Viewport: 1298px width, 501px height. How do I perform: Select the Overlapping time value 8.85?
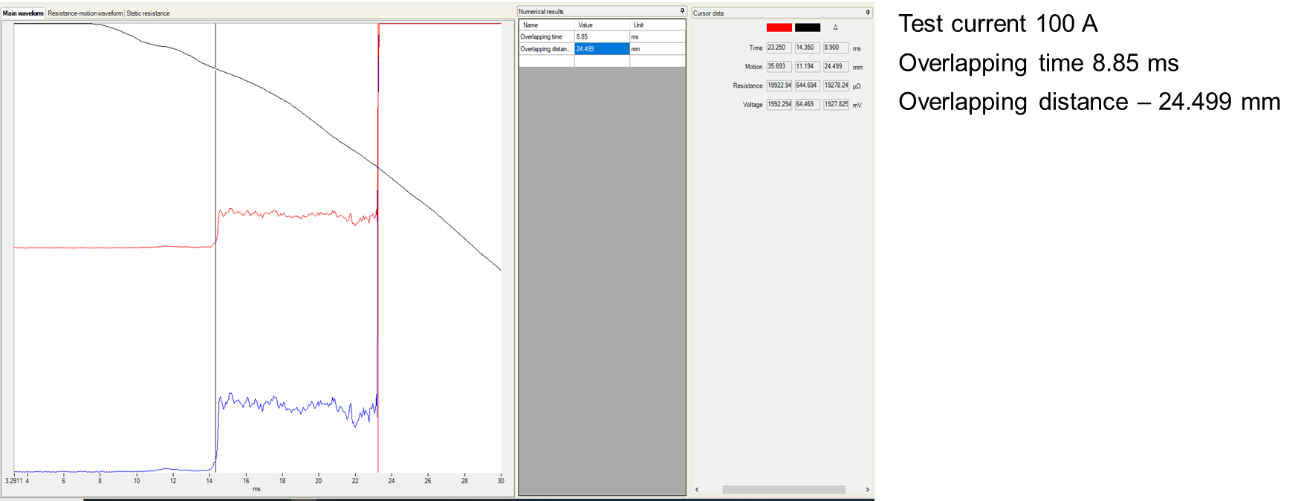click(x=602, y=36)
